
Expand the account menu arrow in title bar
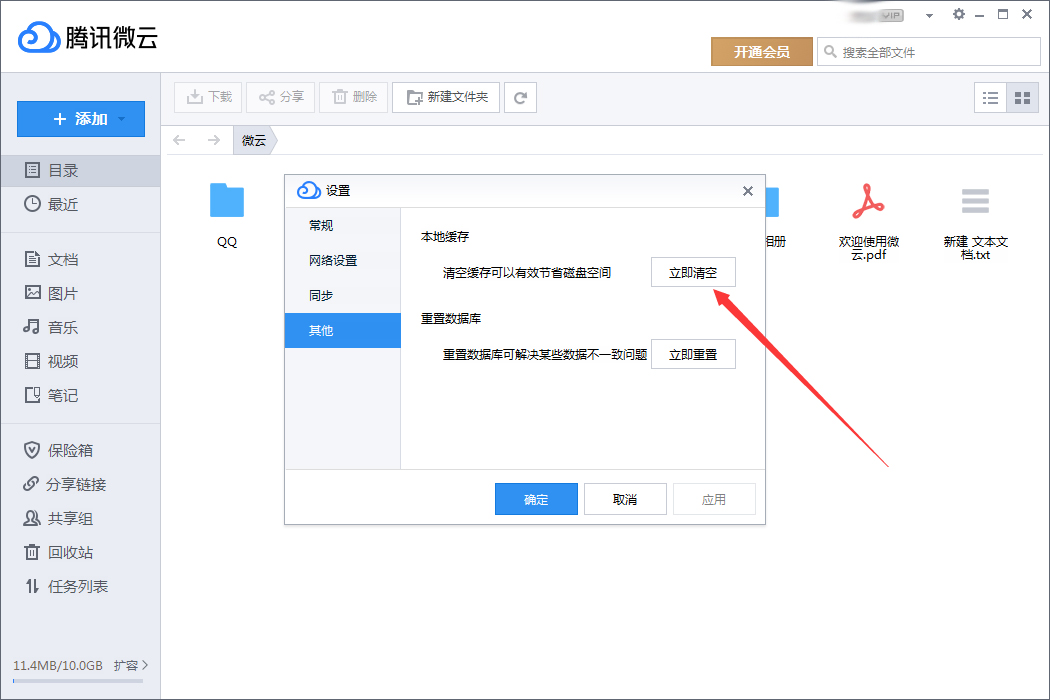coord(929,14)
